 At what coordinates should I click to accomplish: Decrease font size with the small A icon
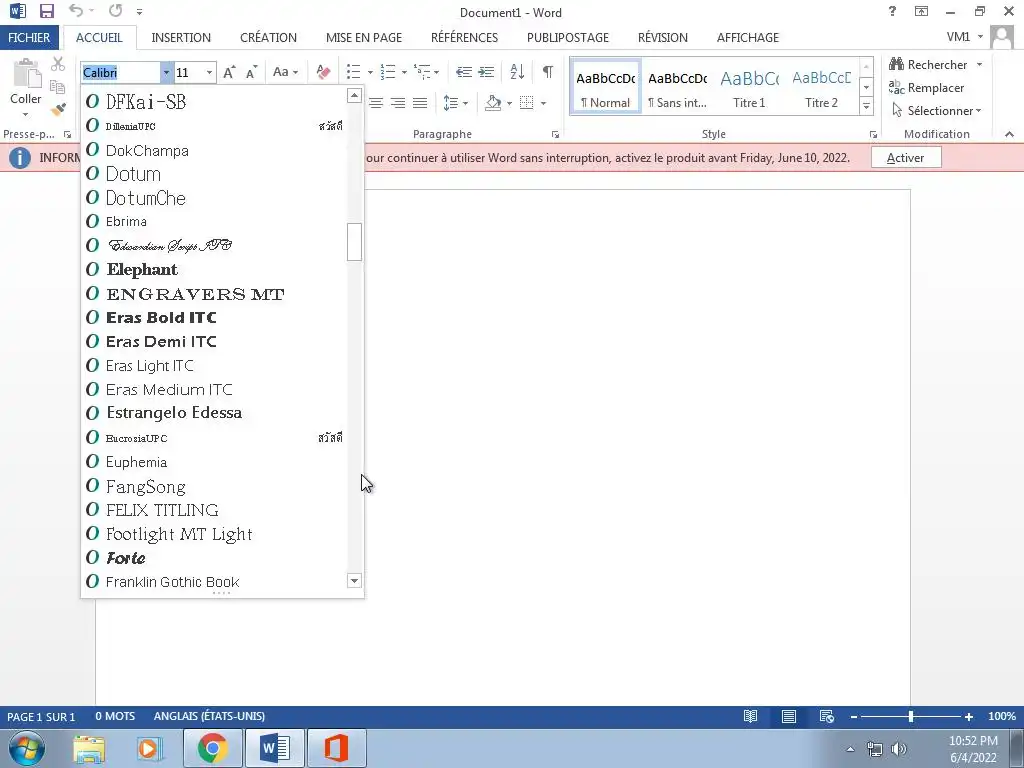[x=251, y=72]
